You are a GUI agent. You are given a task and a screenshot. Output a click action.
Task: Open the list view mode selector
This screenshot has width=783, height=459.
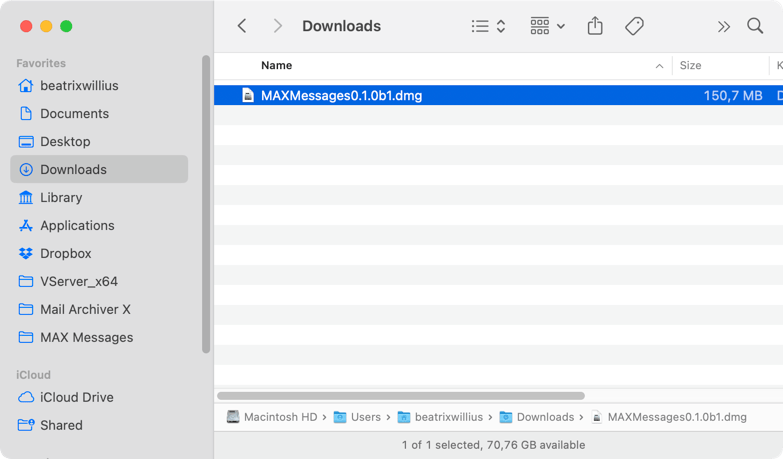[x=488, y=26]
